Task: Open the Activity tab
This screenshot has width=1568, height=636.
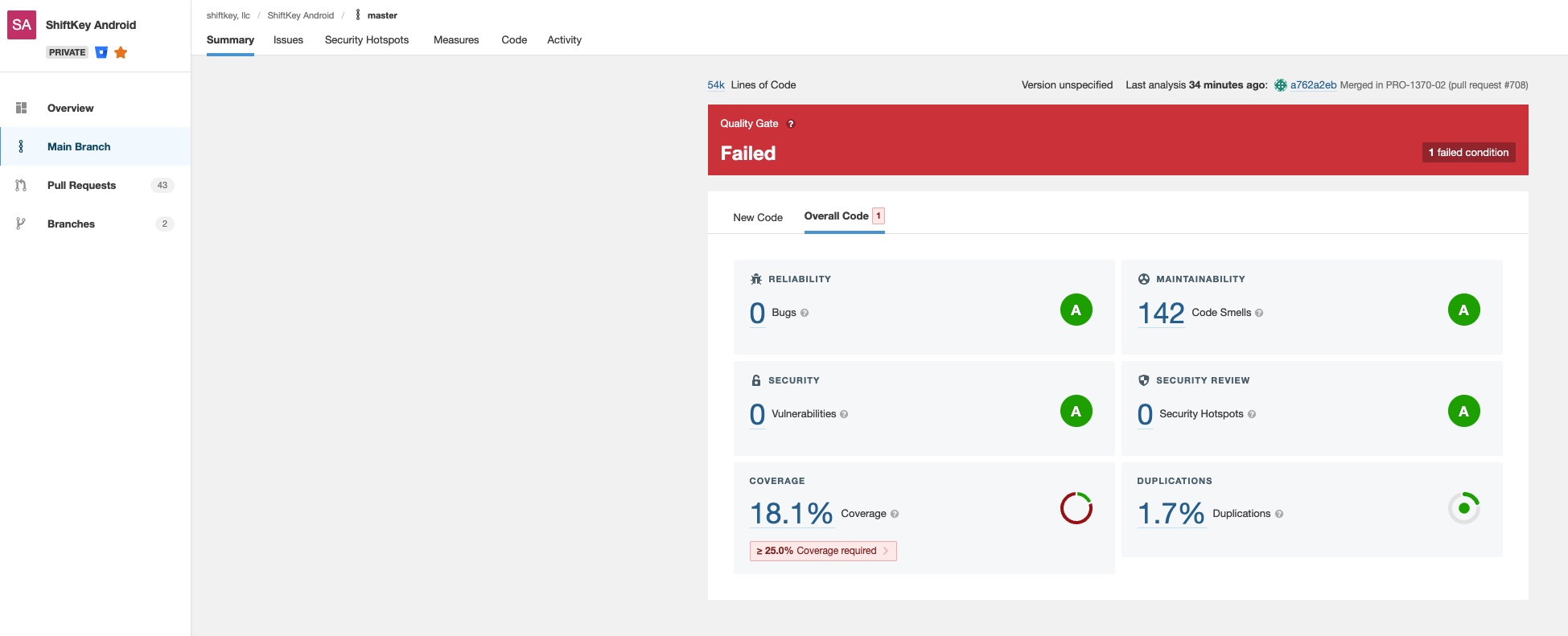Action: click(564, 40)
